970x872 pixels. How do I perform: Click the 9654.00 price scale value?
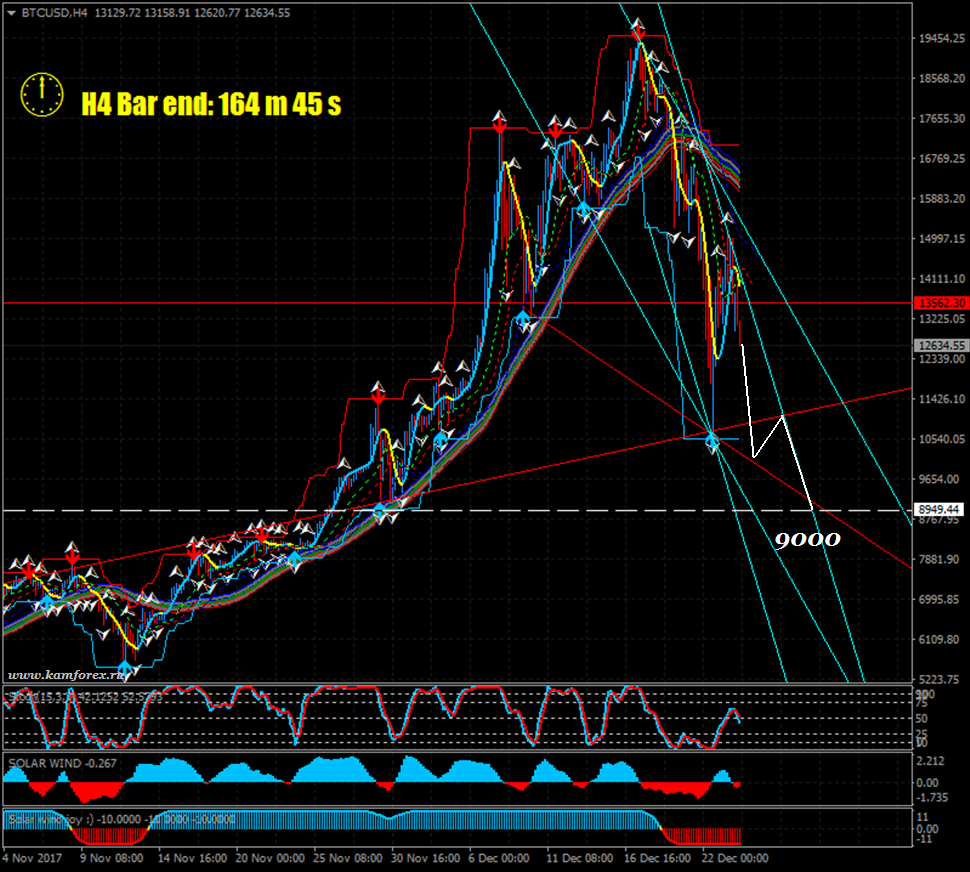tap(939, 479)
